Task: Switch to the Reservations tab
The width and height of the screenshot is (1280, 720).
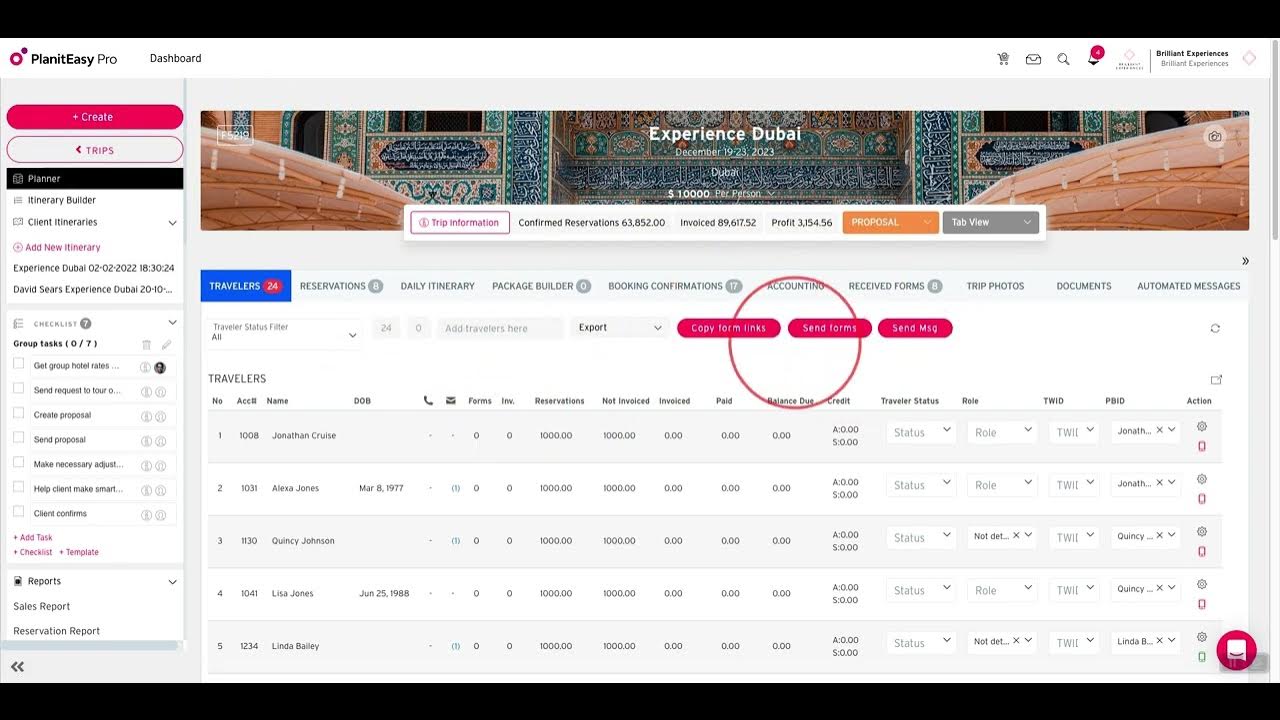Action: click(341, 286)
